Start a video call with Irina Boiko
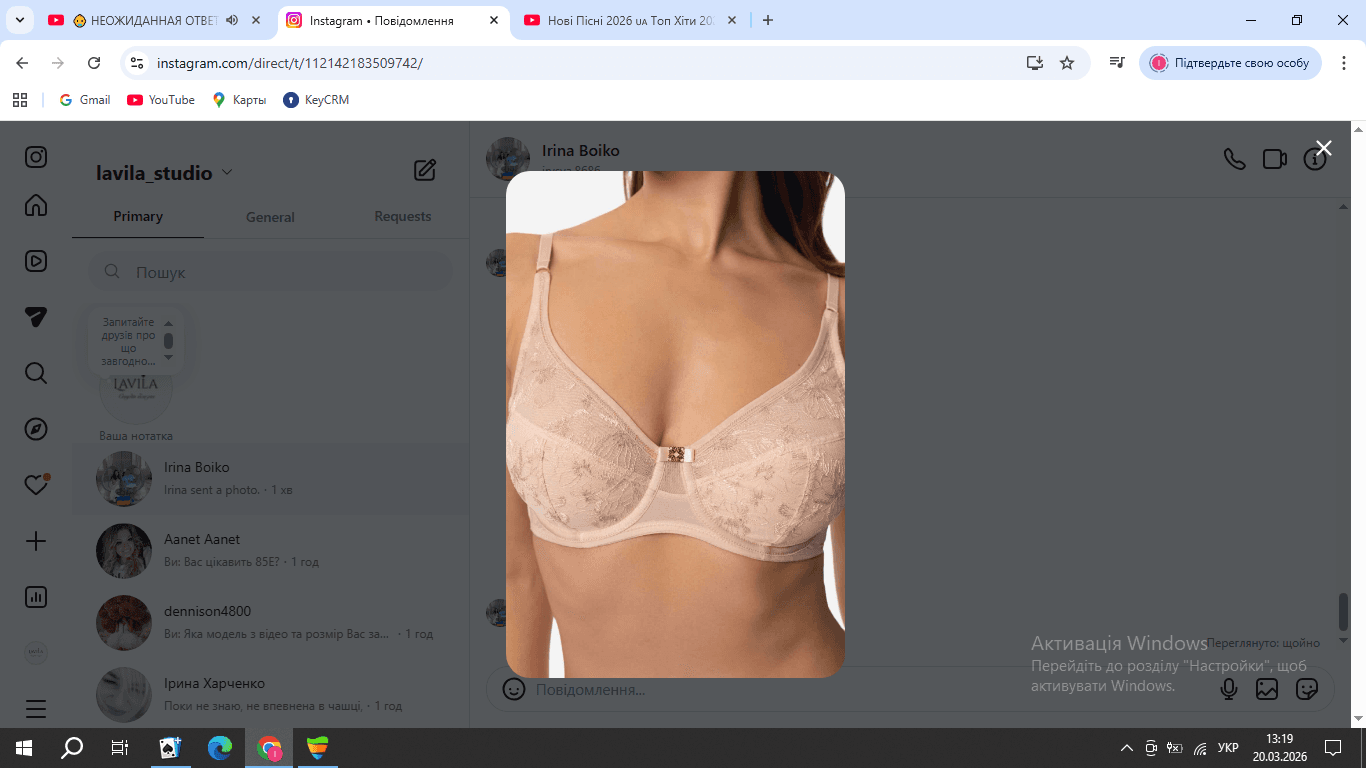 1275,159
